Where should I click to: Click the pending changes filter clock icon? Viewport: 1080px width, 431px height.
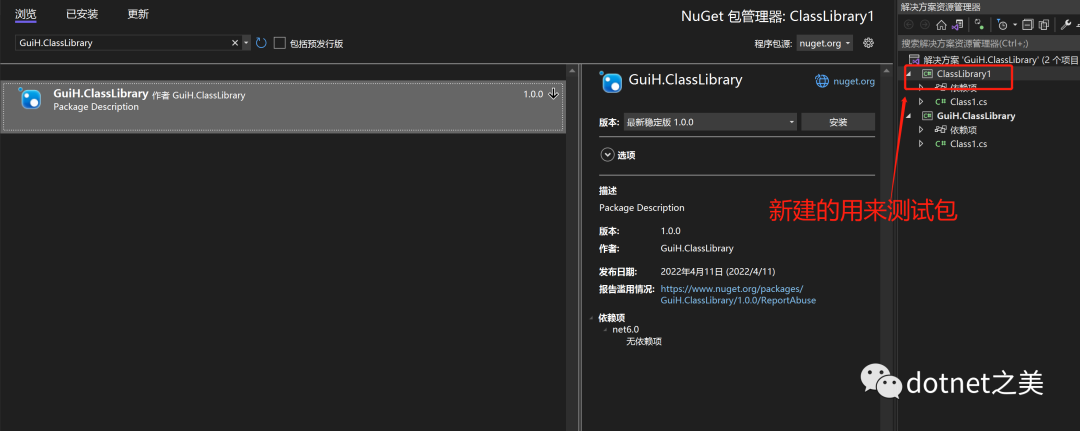pos(1001,25)
